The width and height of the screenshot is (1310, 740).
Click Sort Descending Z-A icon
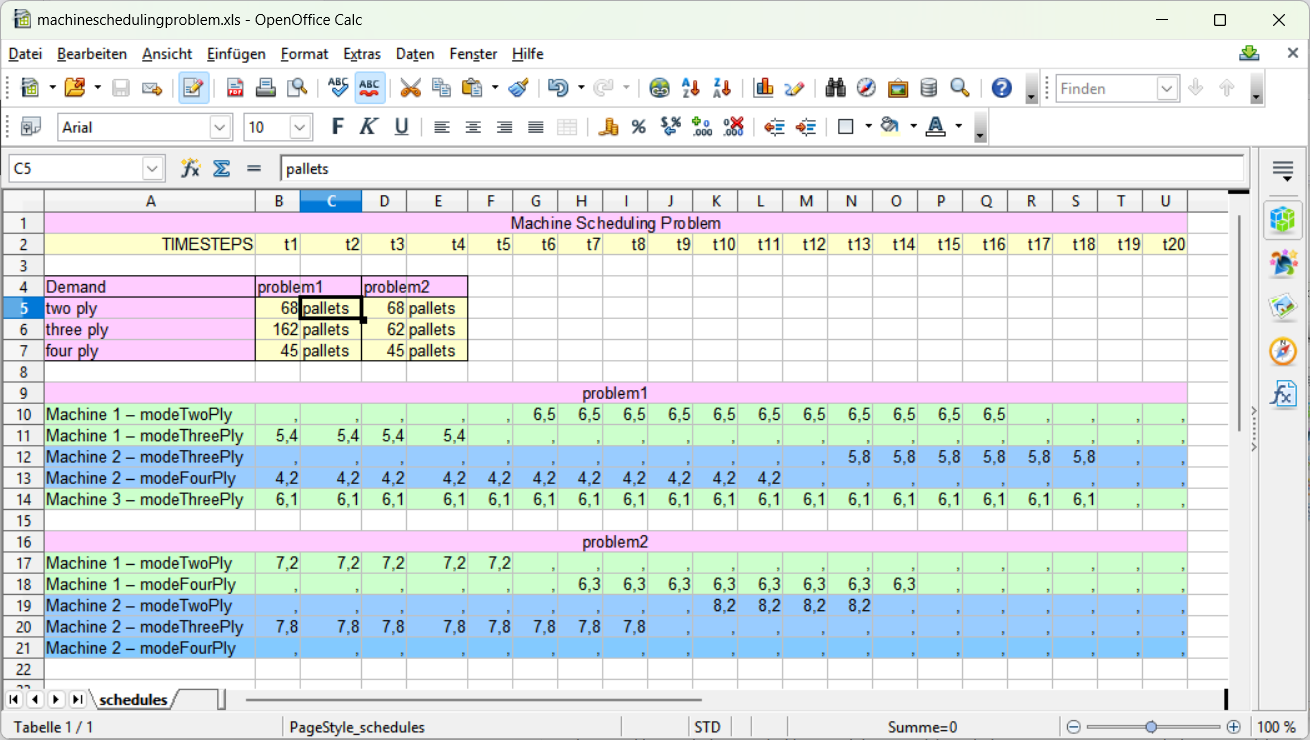pos(721,88)
